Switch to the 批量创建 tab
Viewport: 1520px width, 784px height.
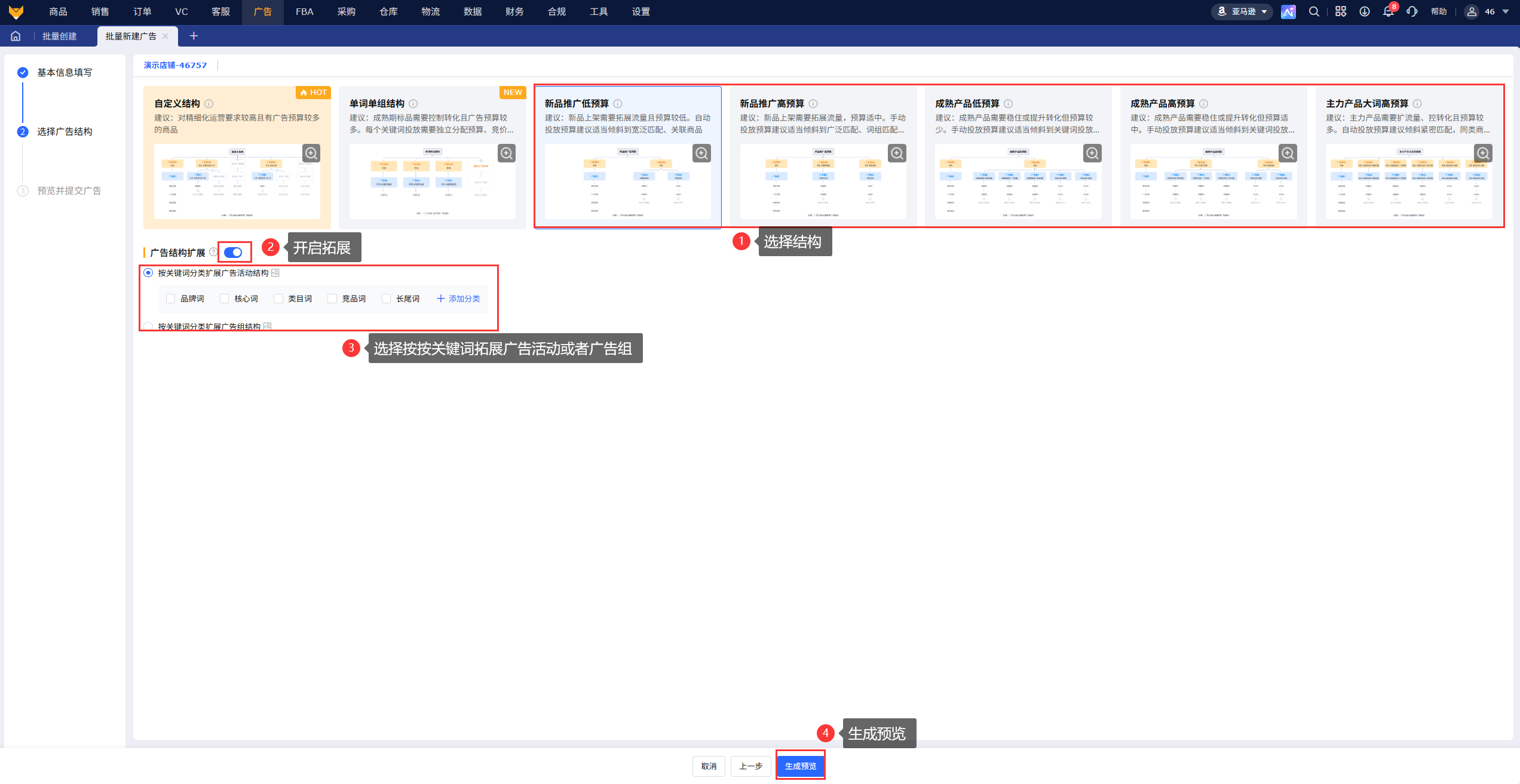pyautogui.click(x=59, y=36)
